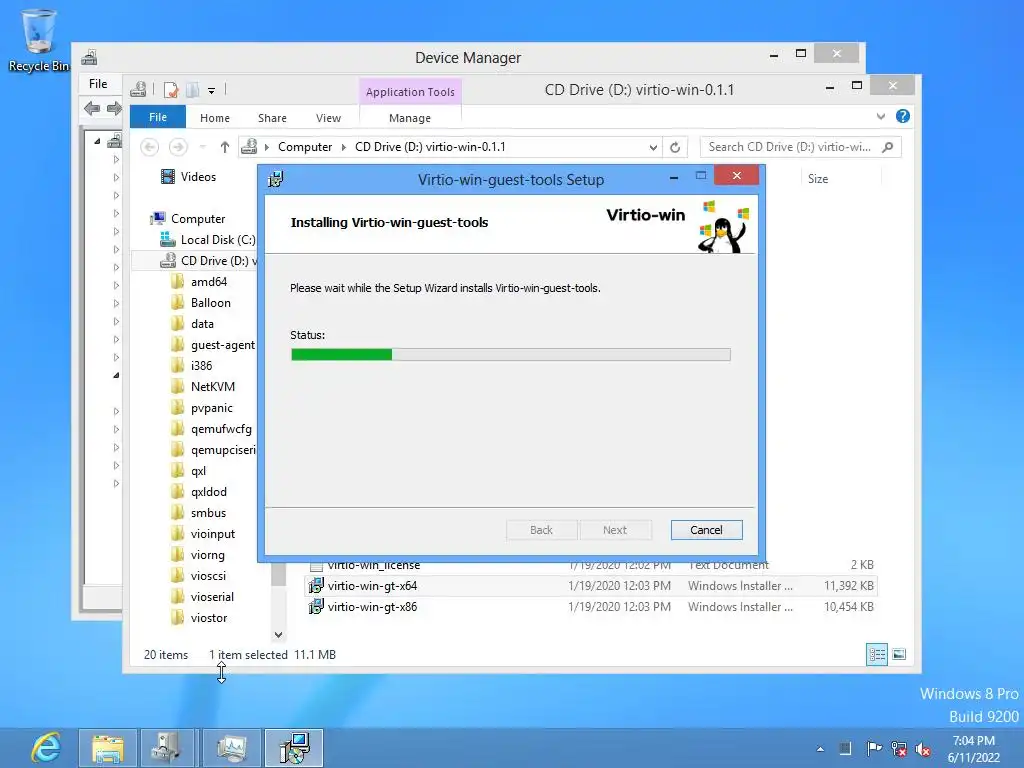Launch Internet Explorer from the taskbar
1024x768 pixels.
tap(46, 748)
